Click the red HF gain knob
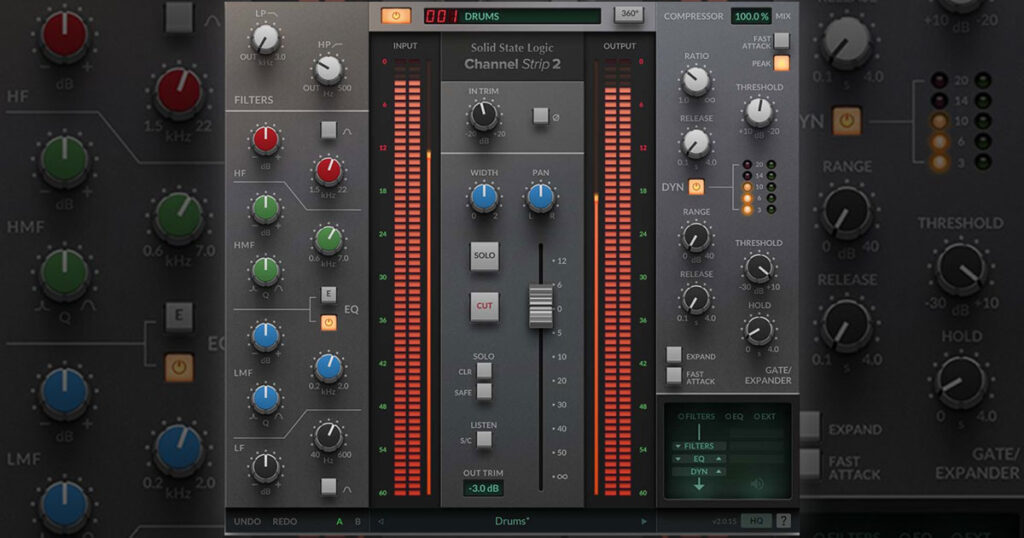This screenshot has width=1024, height=538. [x=266, y=140]
